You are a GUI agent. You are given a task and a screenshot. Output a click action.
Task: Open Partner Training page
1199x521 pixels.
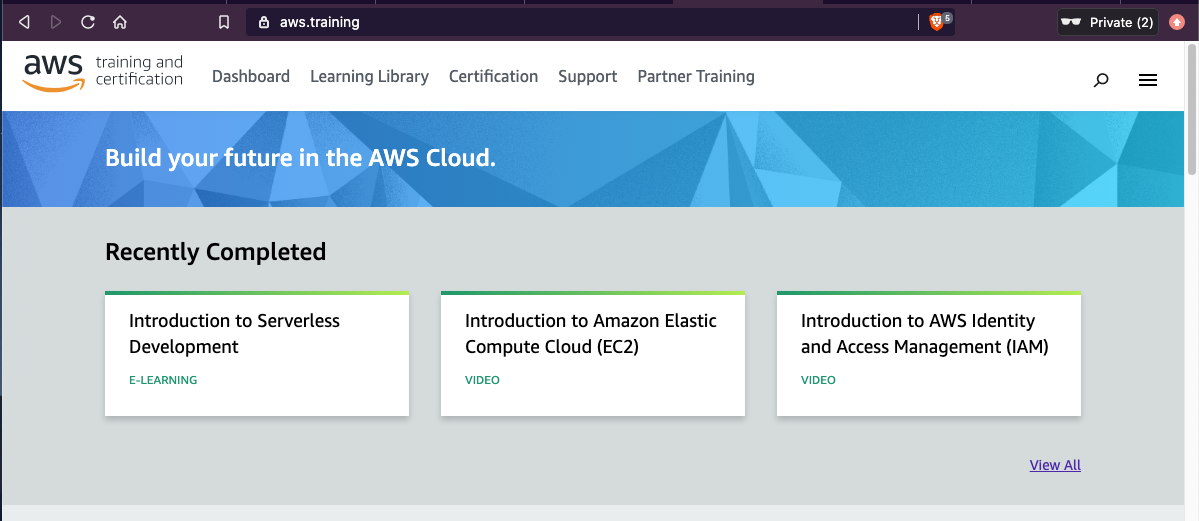tap(696, 77)
